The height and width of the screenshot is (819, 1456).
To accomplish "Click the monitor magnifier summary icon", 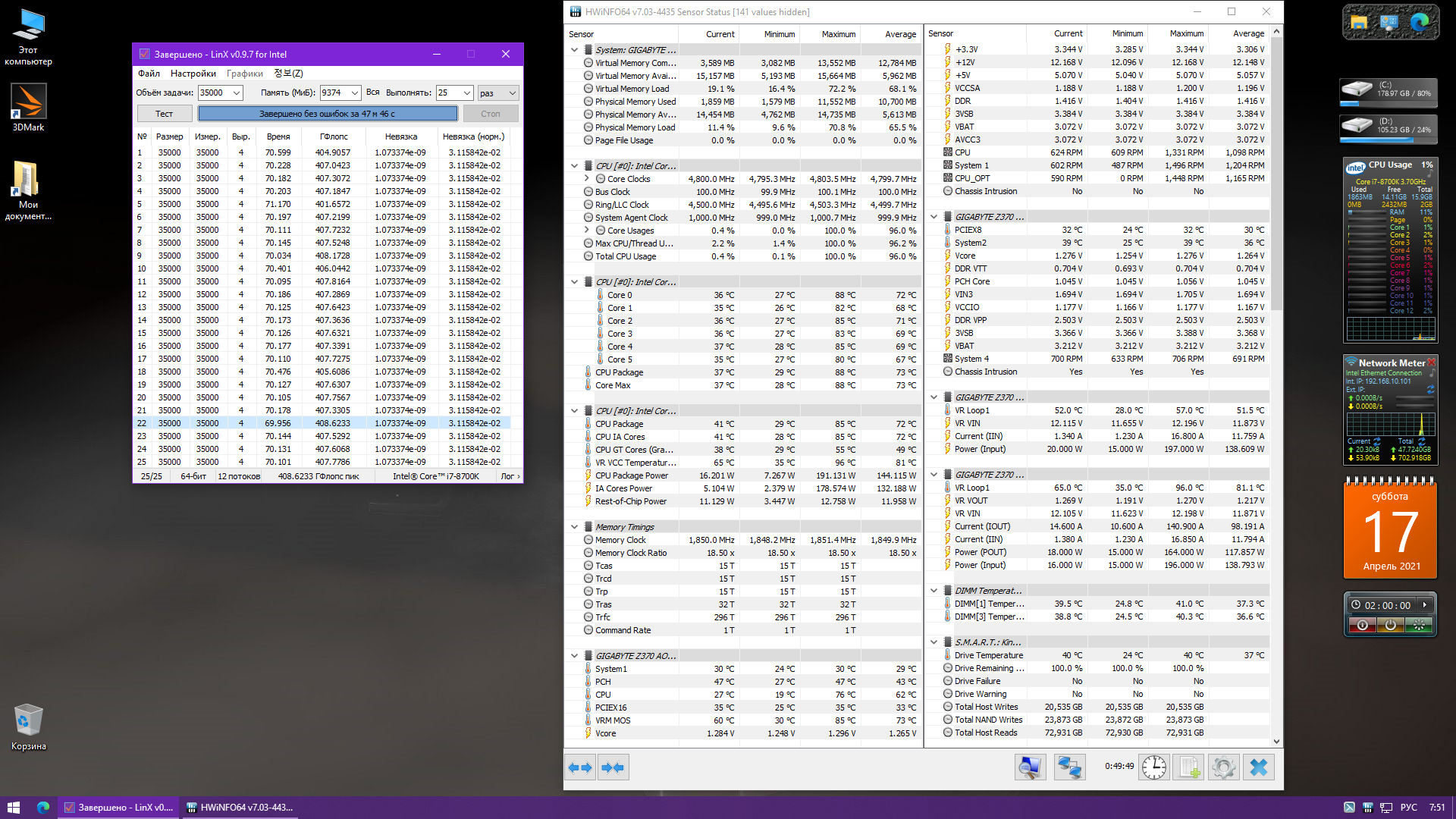I will pyautogui.click(x=1030, y=767).
